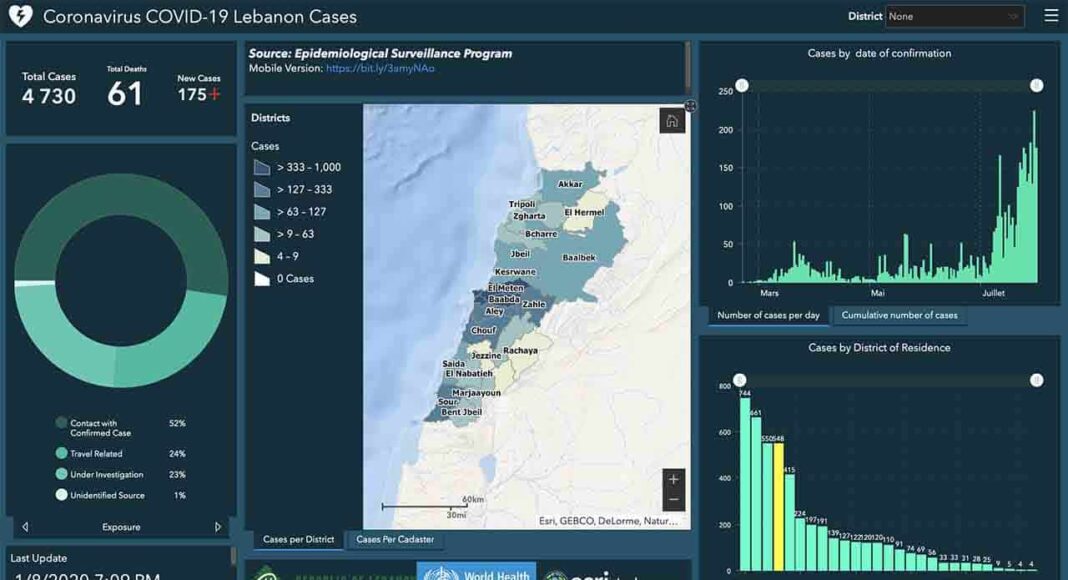Zoom in on the map
This screenshot has width=1068, height=580.
point(674,479)
